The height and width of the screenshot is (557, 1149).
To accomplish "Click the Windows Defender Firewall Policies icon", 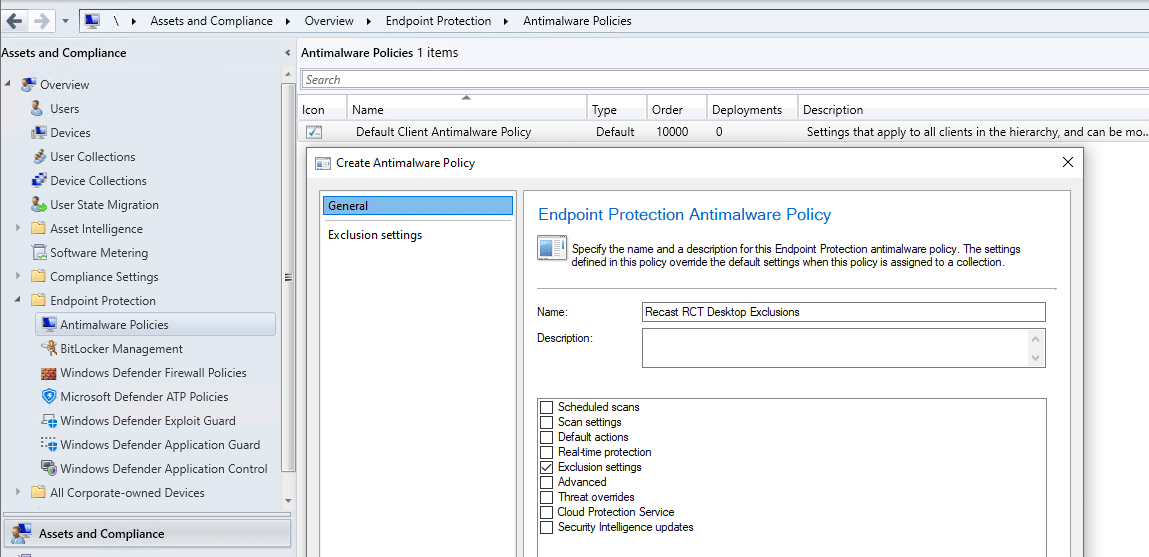I will click(x=49, y=373).
